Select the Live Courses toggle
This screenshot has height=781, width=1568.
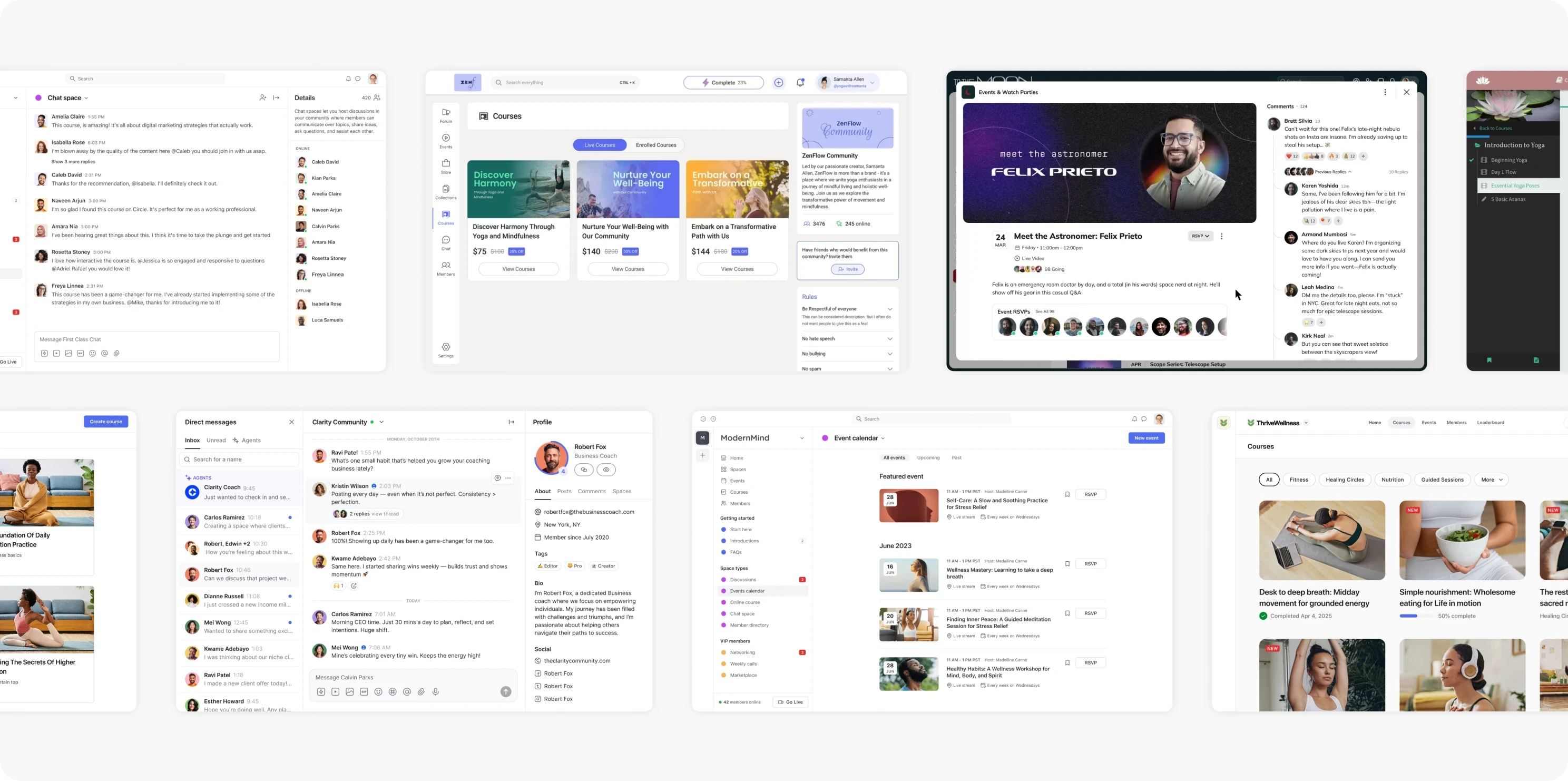pyautogui.click(x=600, y=145)
